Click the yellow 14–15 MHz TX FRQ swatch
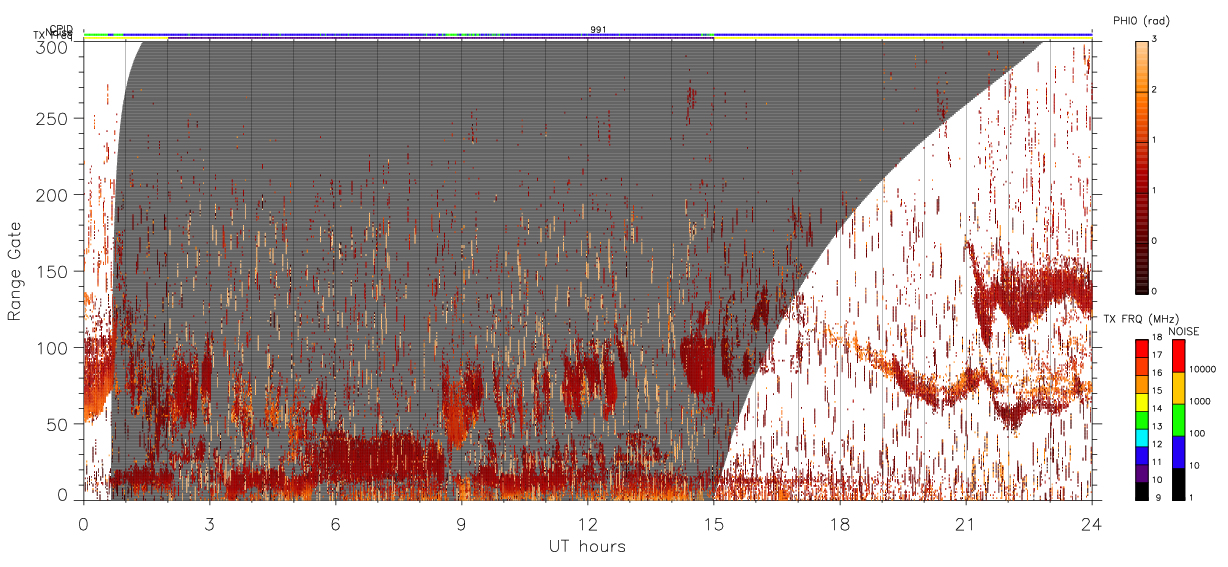This screenshot has width=1228, height=567. click(x=1141, y=402)
